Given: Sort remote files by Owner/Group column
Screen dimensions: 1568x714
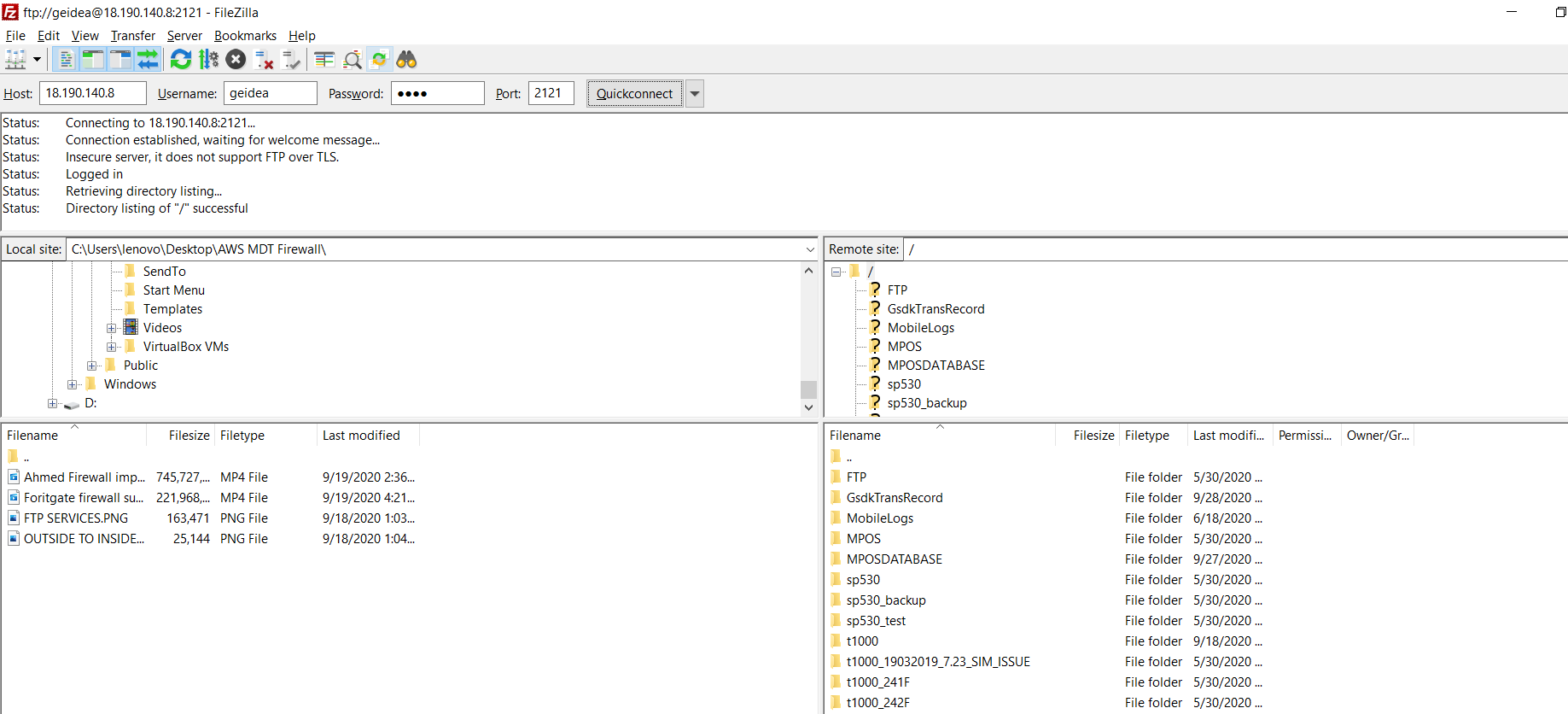Looking at the screenshot, I should 1378,436.
